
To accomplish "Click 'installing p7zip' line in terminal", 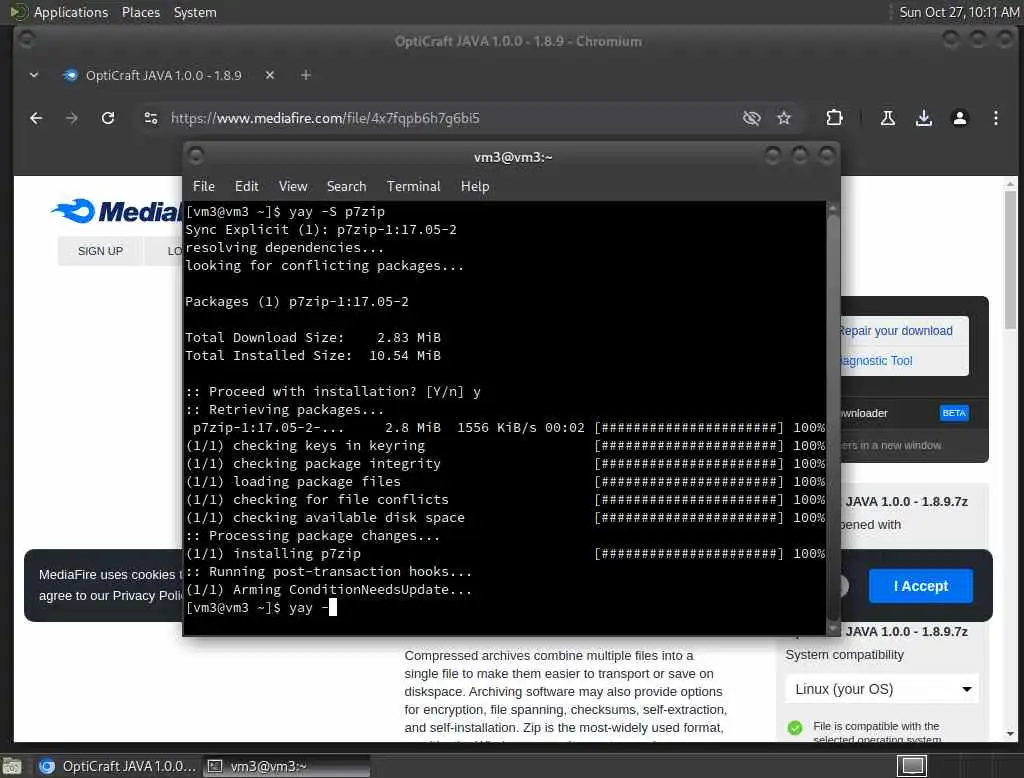I will click(x=273, y=553).
